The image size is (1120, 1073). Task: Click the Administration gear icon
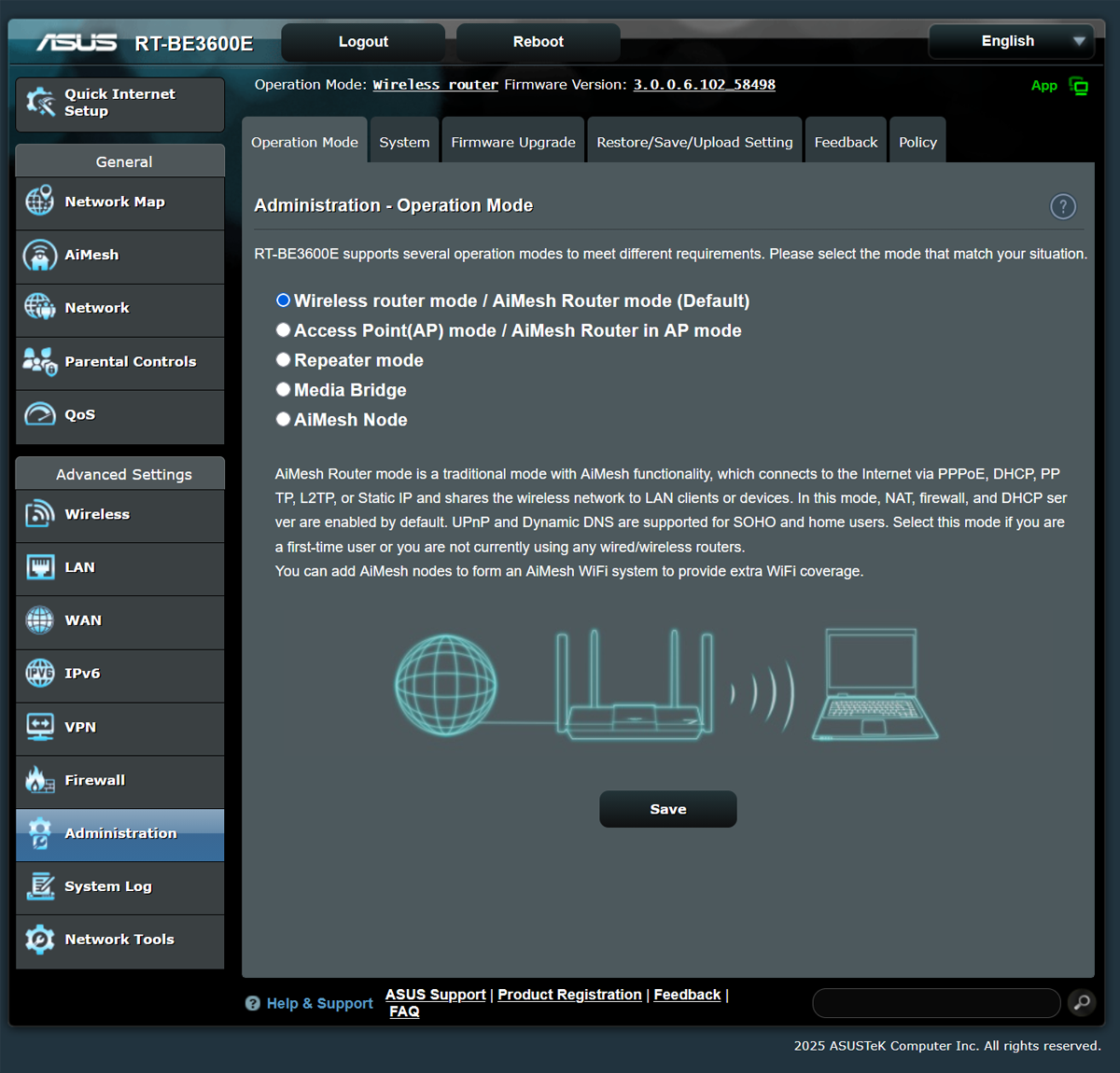pyautogui.click(x=39, y=833)
